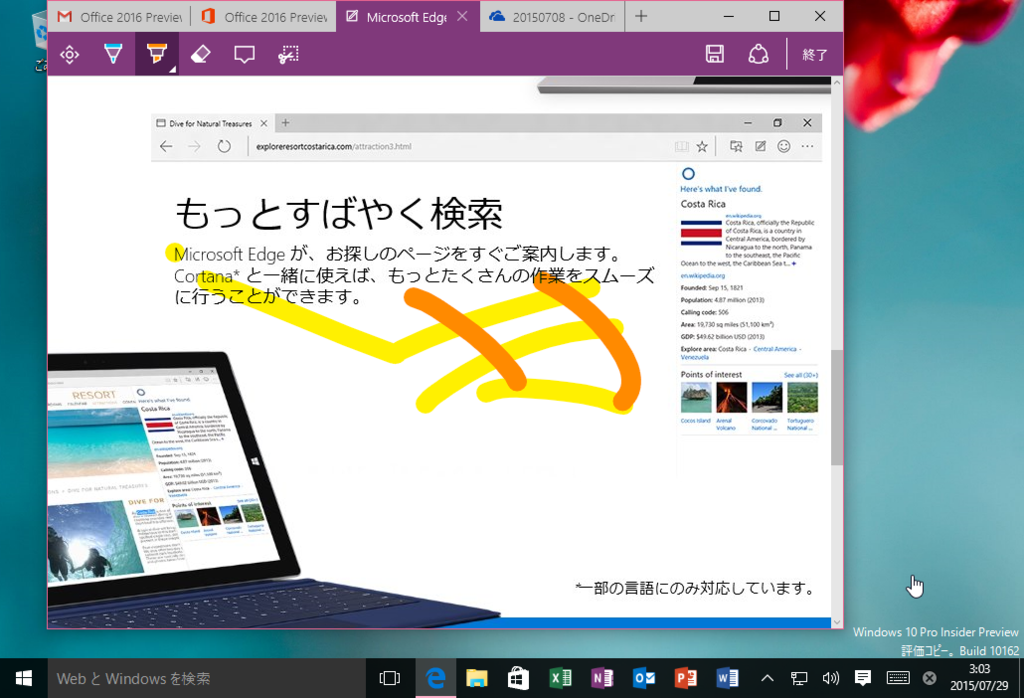Share the Web Note
The image size is (1024, 698).
pos(758,54)
